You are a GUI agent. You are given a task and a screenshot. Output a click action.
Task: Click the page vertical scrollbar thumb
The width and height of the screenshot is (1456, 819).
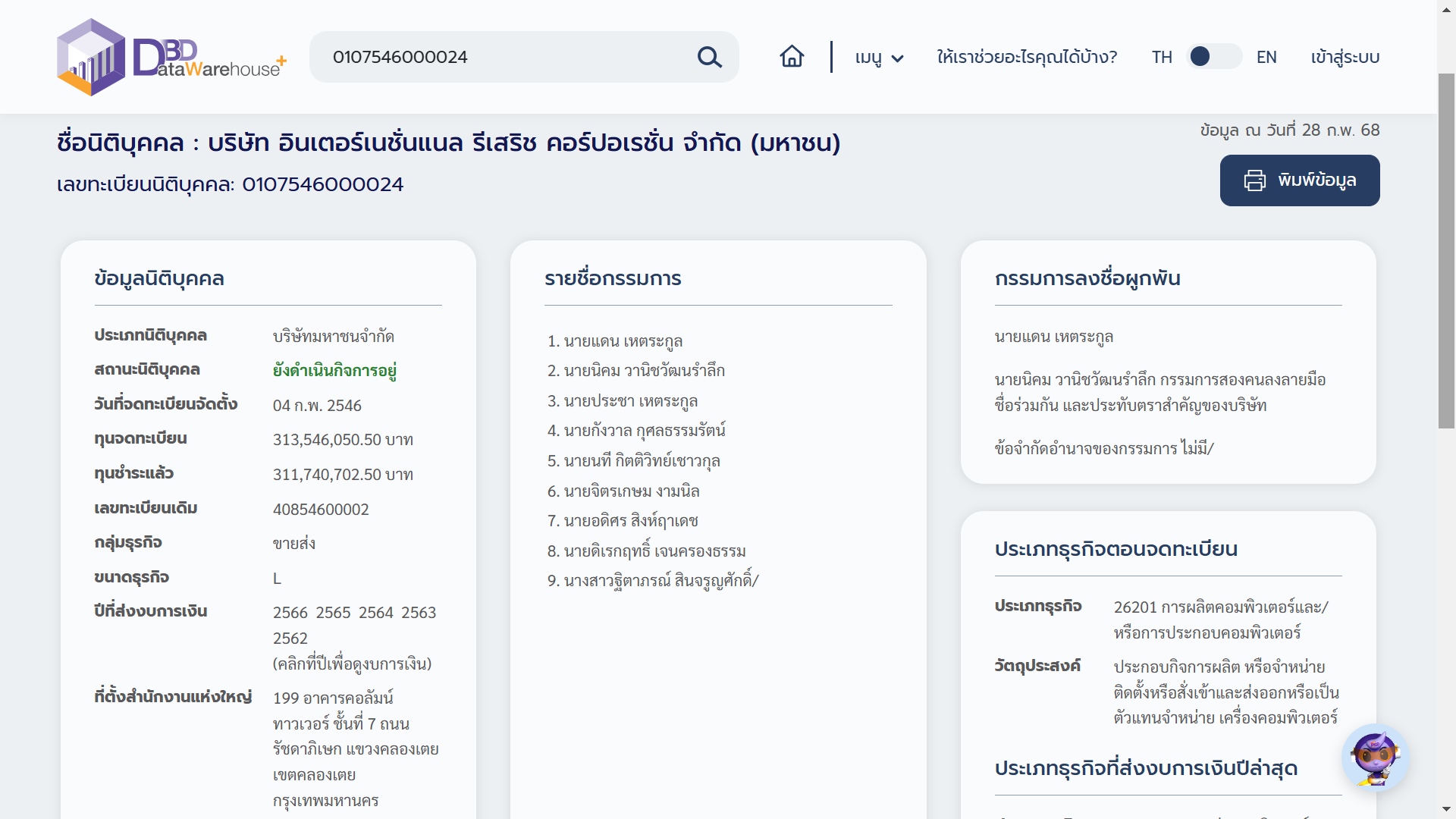(x=1446, y=250)
